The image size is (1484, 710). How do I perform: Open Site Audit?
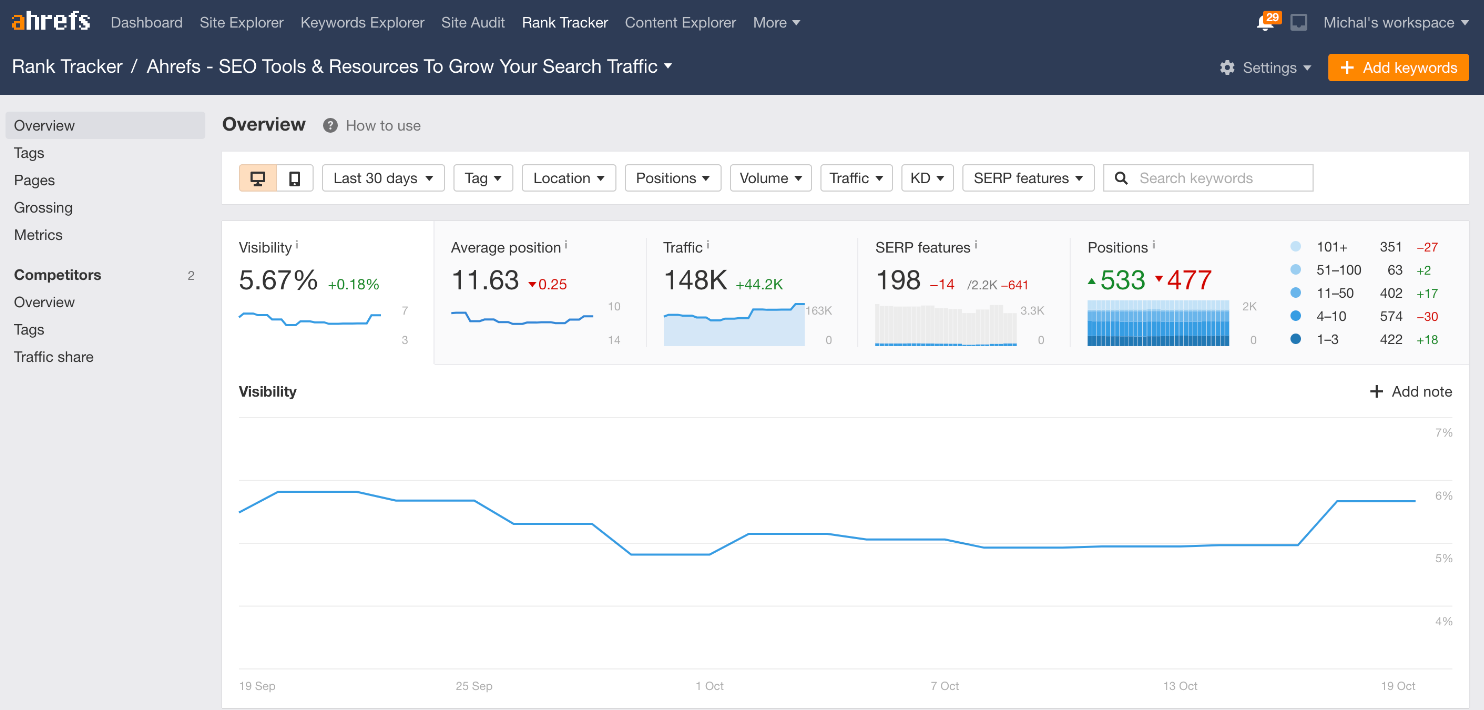pos(473,22)
